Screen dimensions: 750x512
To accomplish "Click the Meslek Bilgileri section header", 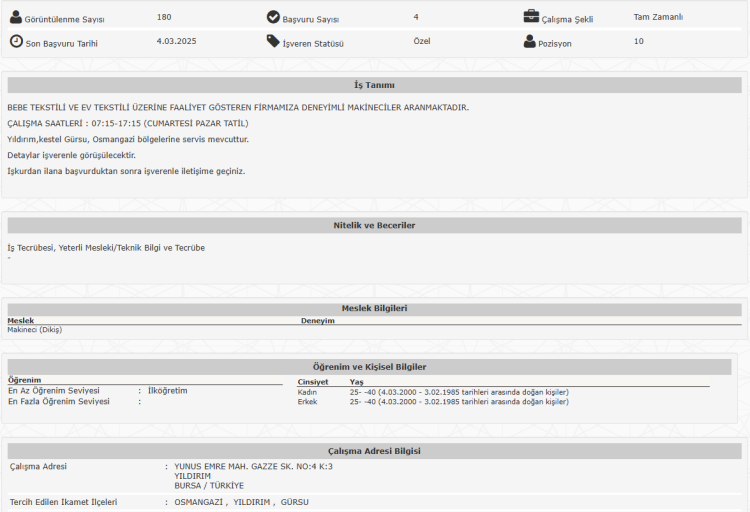I will pyautogui.click(x=374, y=308).
